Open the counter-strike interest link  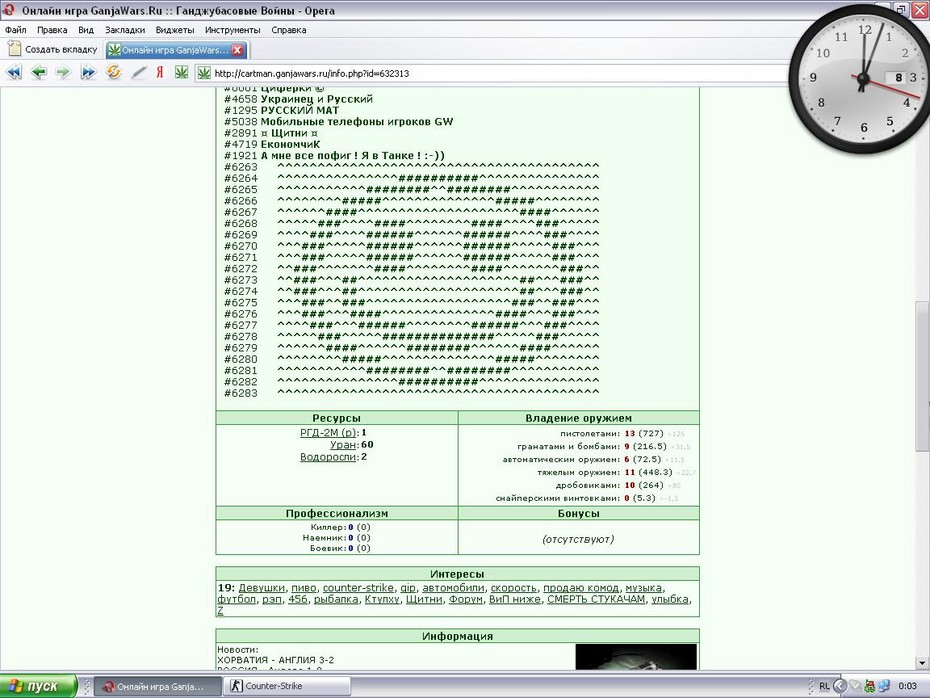coord(358,588)
